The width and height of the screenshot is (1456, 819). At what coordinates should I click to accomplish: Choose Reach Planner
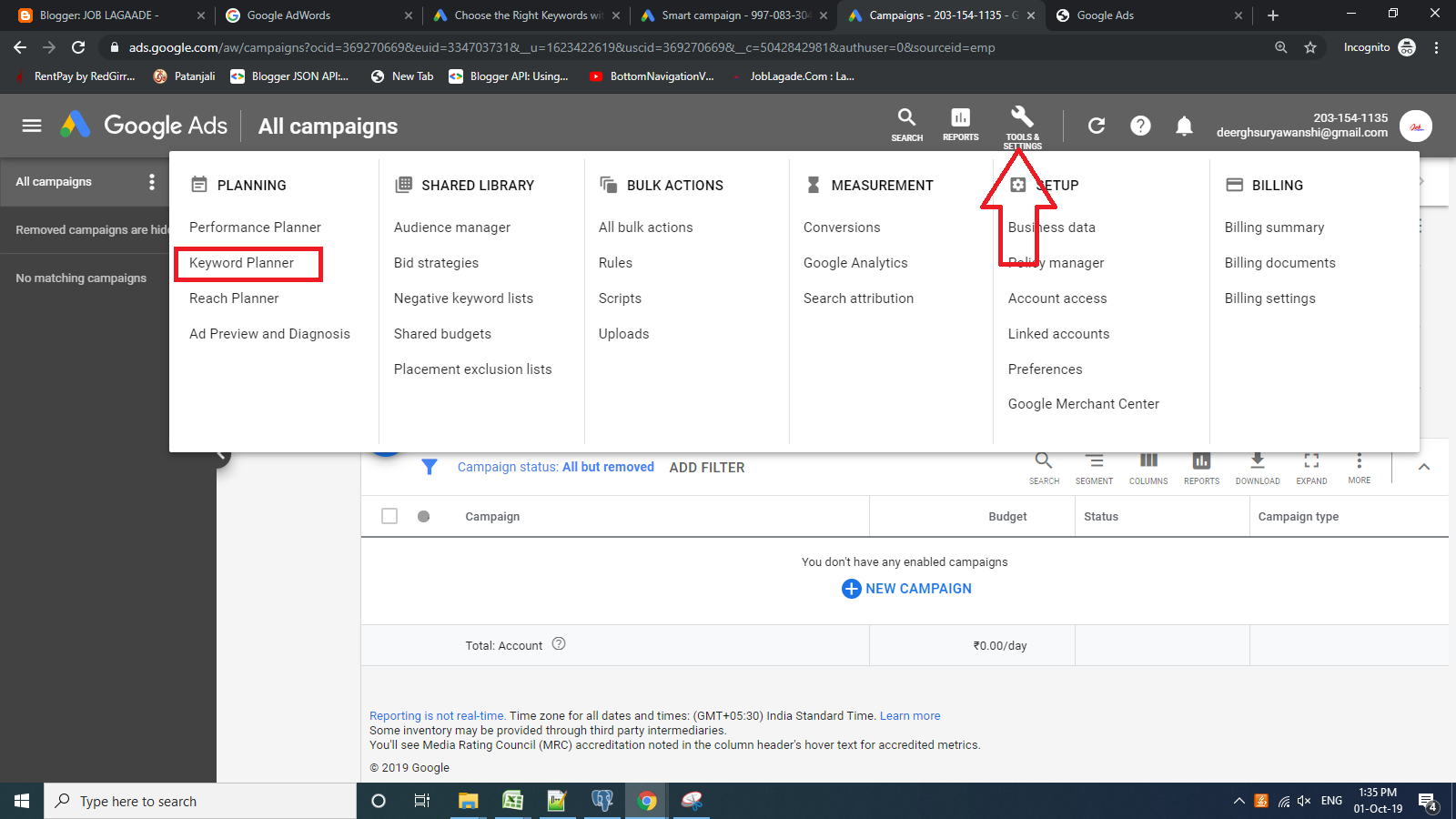234,298
